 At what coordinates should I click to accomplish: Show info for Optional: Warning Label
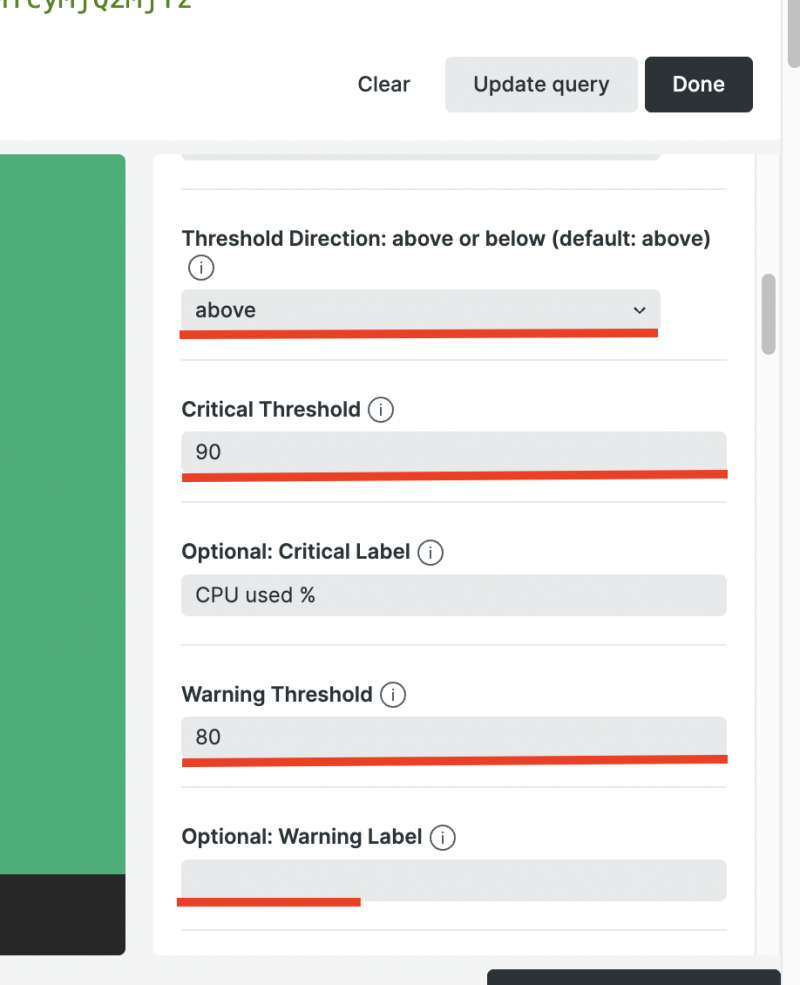coord(443,837)
